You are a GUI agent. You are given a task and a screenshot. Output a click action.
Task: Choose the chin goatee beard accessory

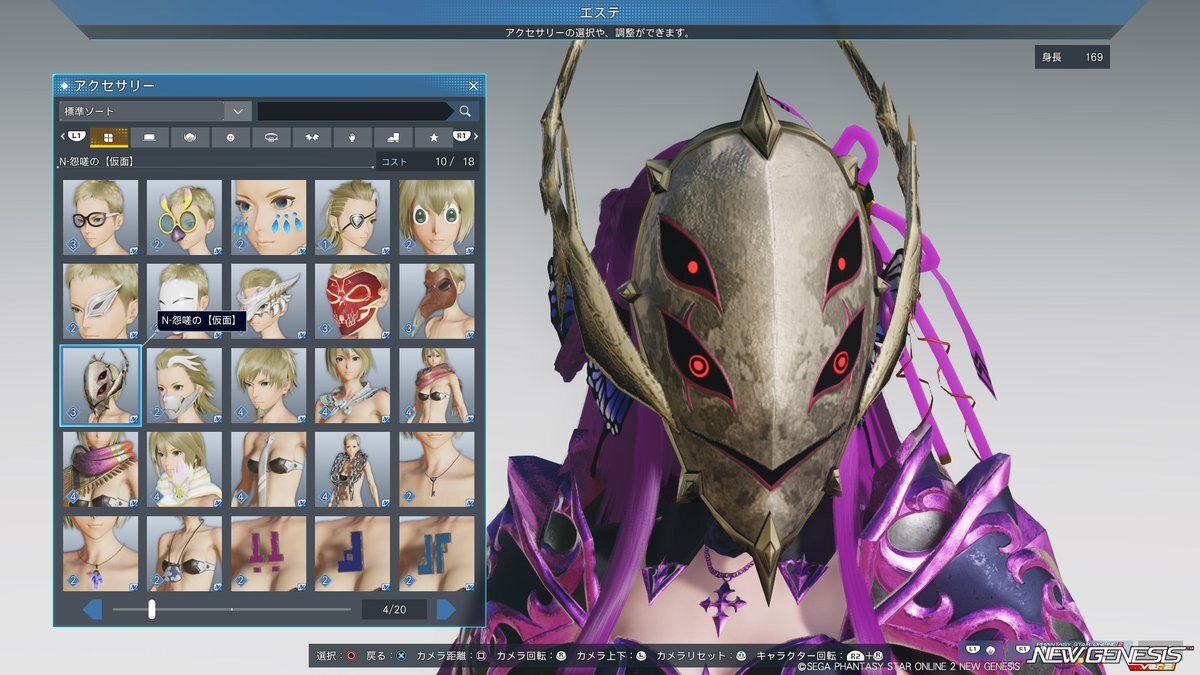click(x=268, y=385)
